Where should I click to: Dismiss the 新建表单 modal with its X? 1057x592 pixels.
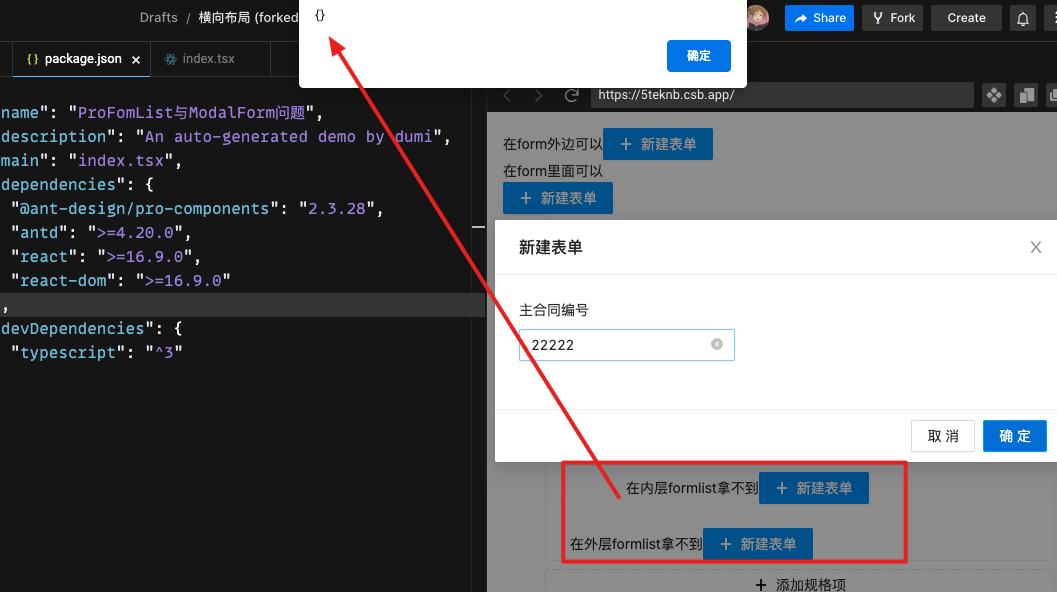click(x=1036, y=247)
